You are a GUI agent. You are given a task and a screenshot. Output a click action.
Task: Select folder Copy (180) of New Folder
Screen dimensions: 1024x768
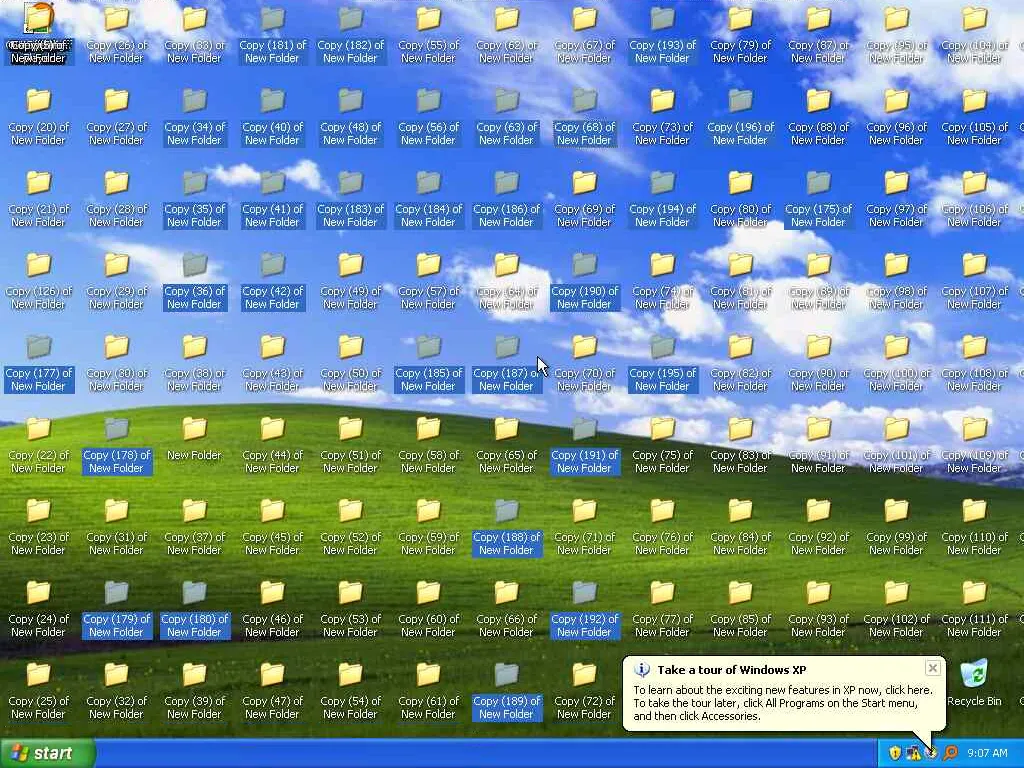194,609
